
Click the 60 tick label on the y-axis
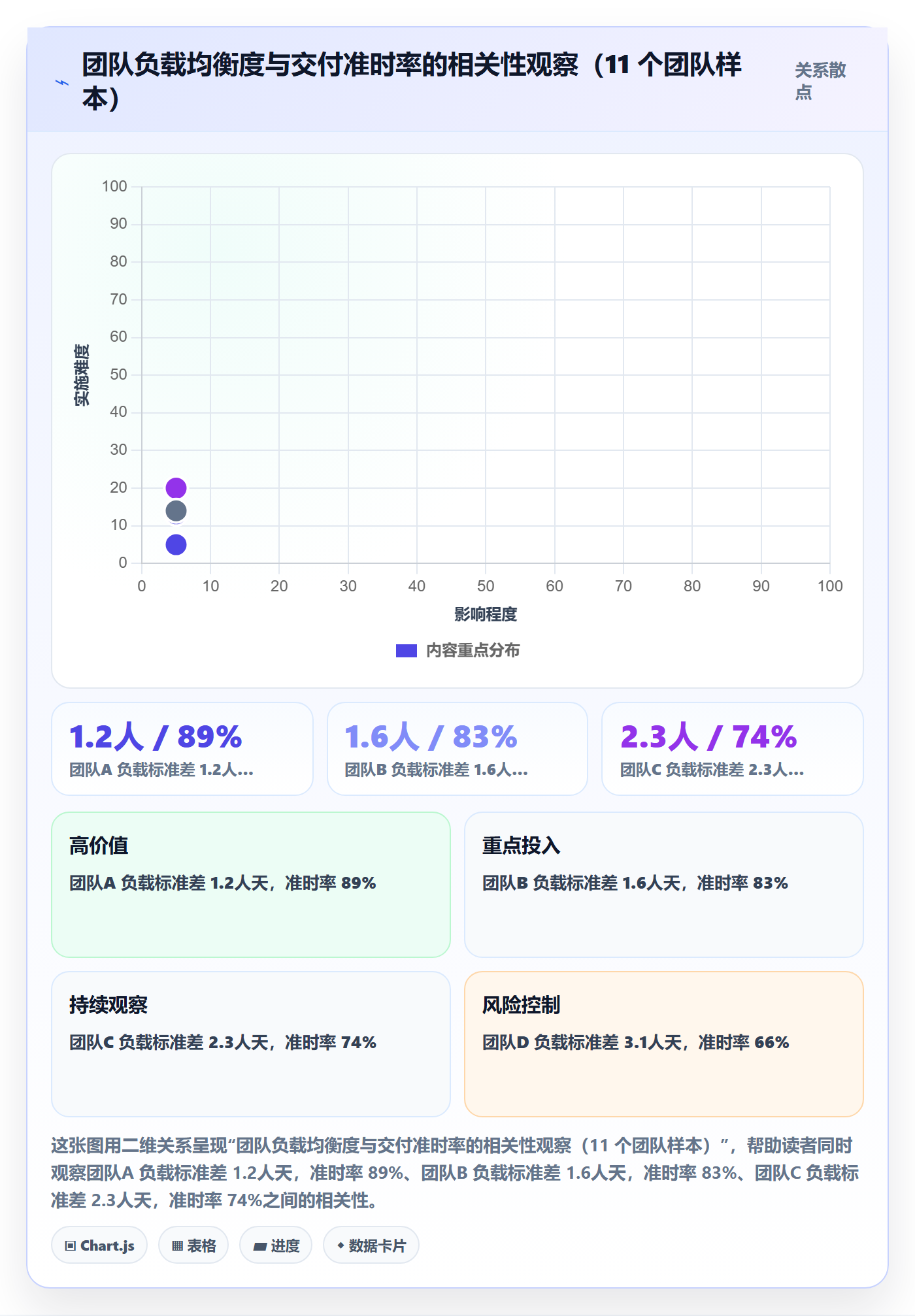click(118, 337)
